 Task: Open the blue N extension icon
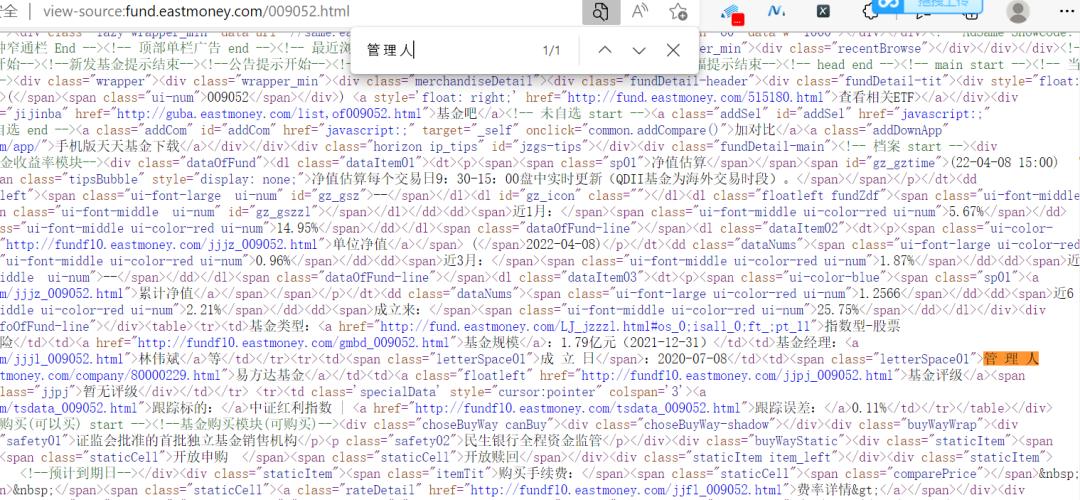pyautogui.click(x=778, y=11)
